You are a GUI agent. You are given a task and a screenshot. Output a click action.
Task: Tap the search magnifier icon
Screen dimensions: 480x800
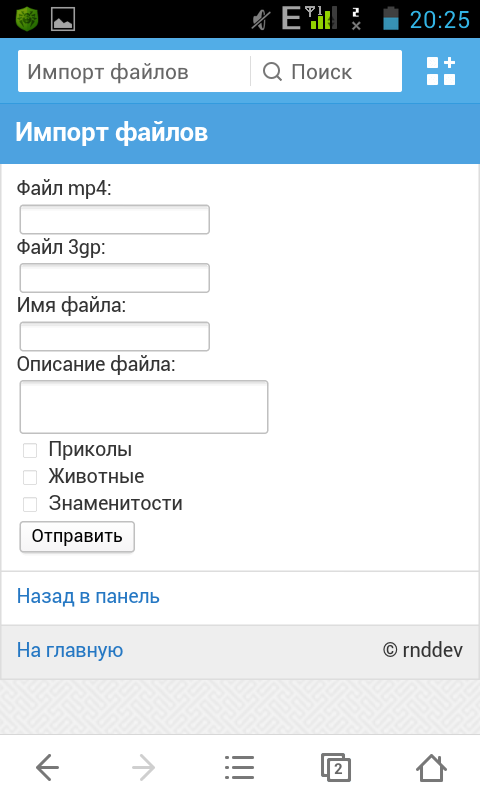click(x=272, y=71)
